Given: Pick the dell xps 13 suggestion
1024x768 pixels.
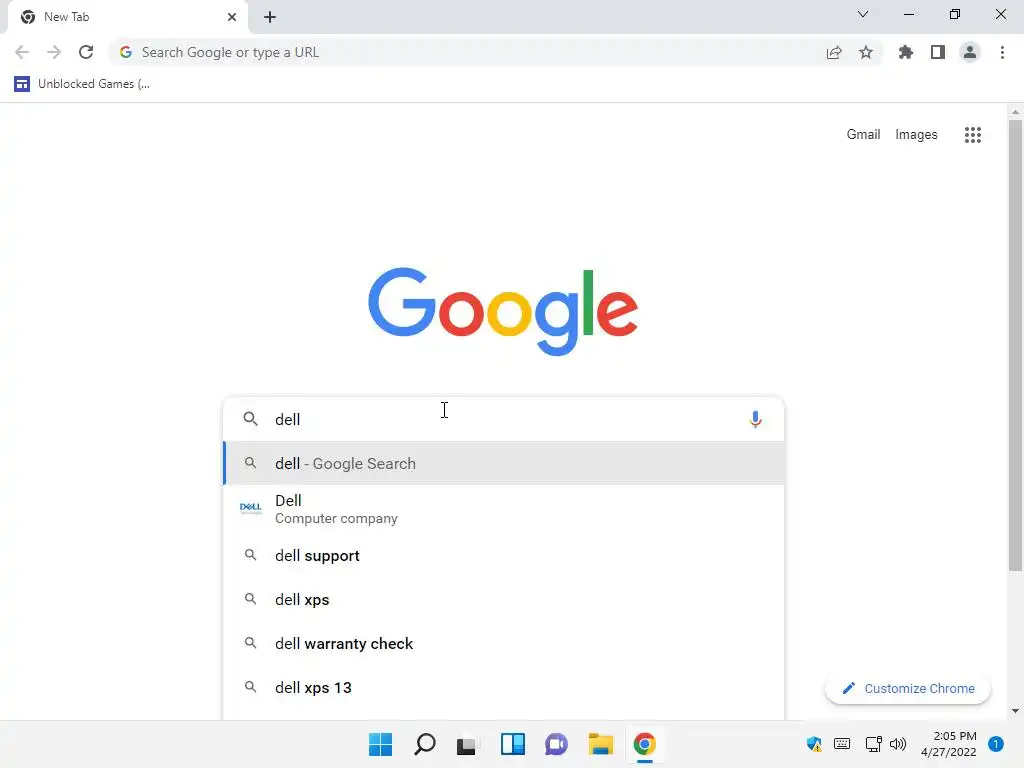Looking at the screenshot, I should tap(503, 688).
